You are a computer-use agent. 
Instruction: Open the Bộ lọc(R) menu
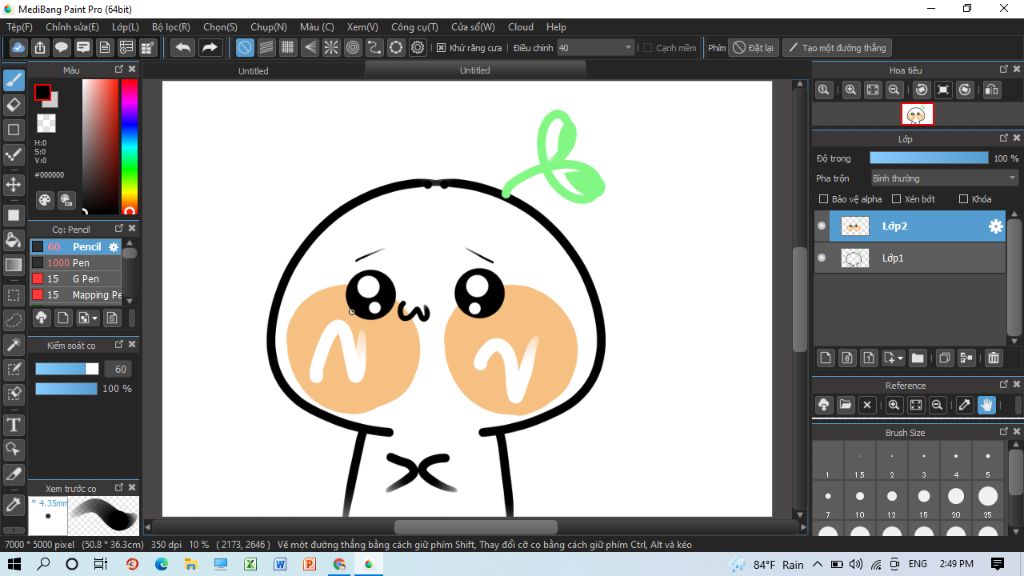coord(171,27)
